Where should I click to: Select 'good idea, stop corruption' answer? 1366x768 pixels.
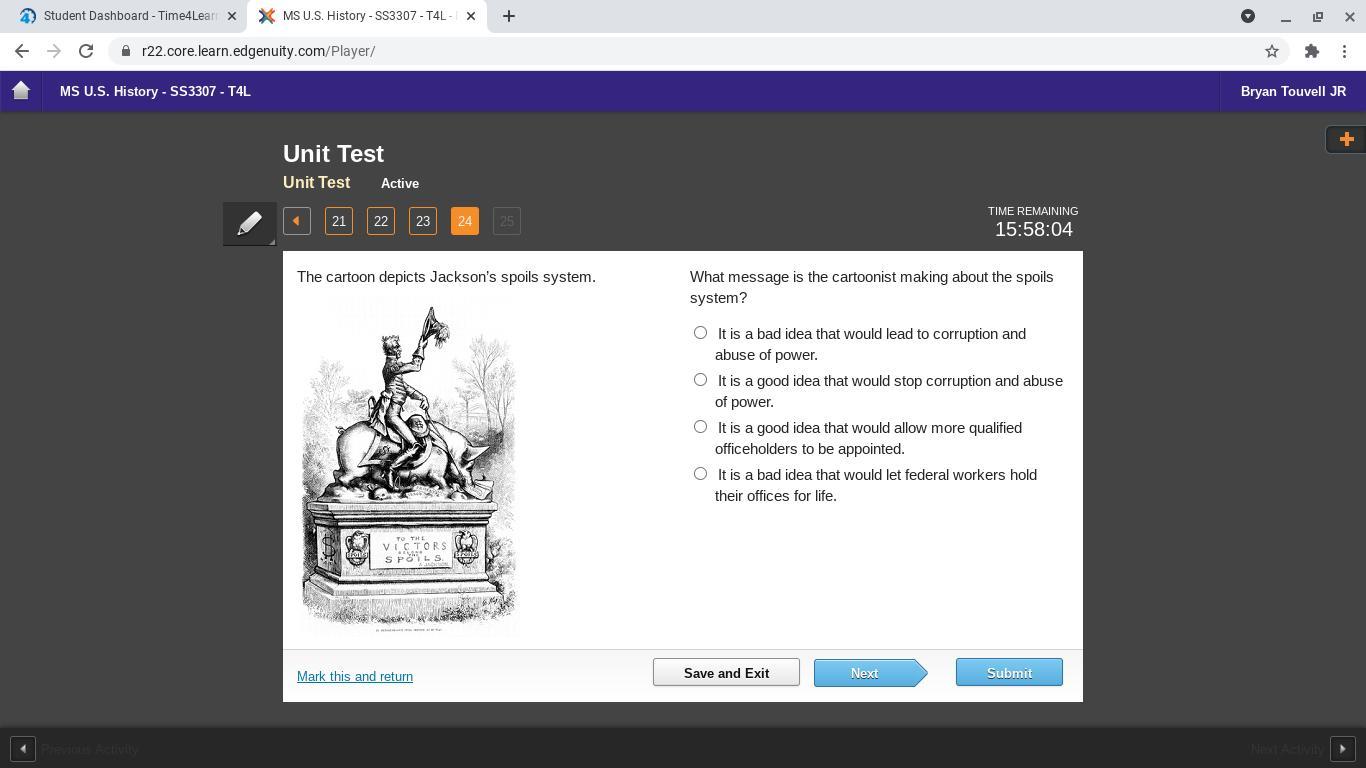(700, 380)
